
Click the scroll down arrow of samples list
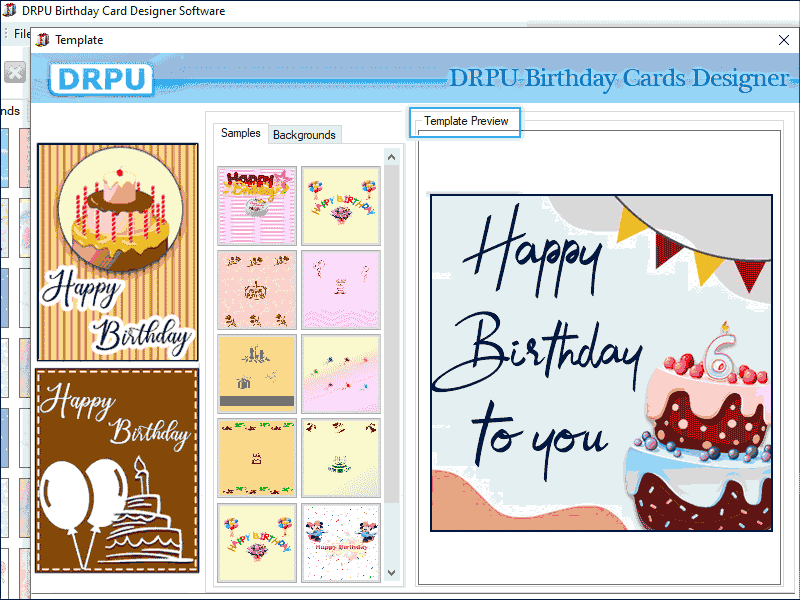pos(391,572)
